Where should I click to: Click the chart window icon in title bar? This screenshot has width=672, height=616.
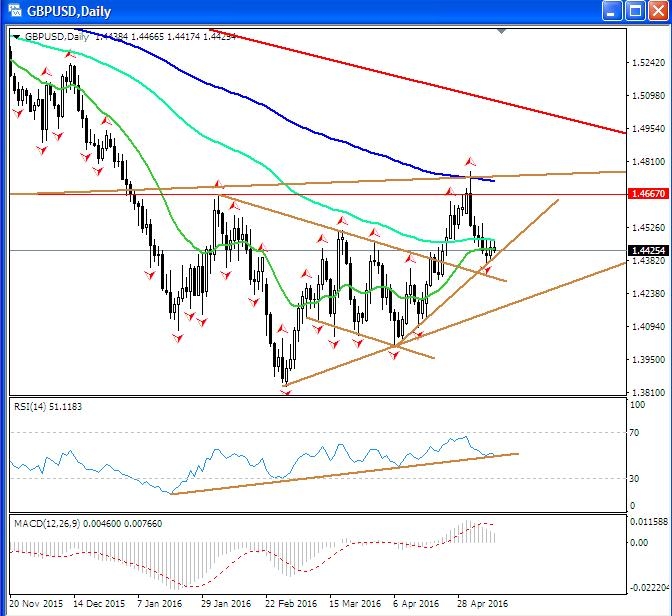click(12, 12)
